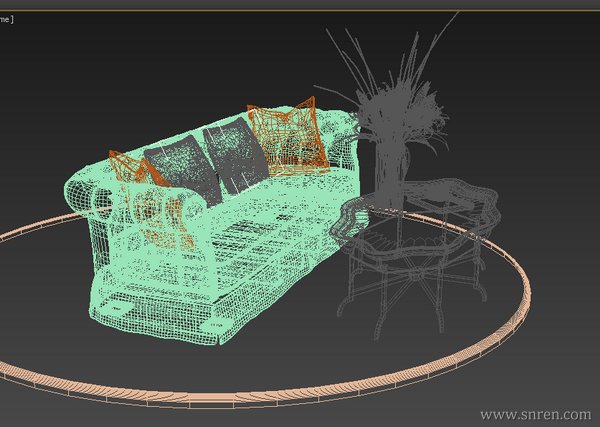Select the gray back cushion nearest the large orange pillow

click(x=235, y=155)
